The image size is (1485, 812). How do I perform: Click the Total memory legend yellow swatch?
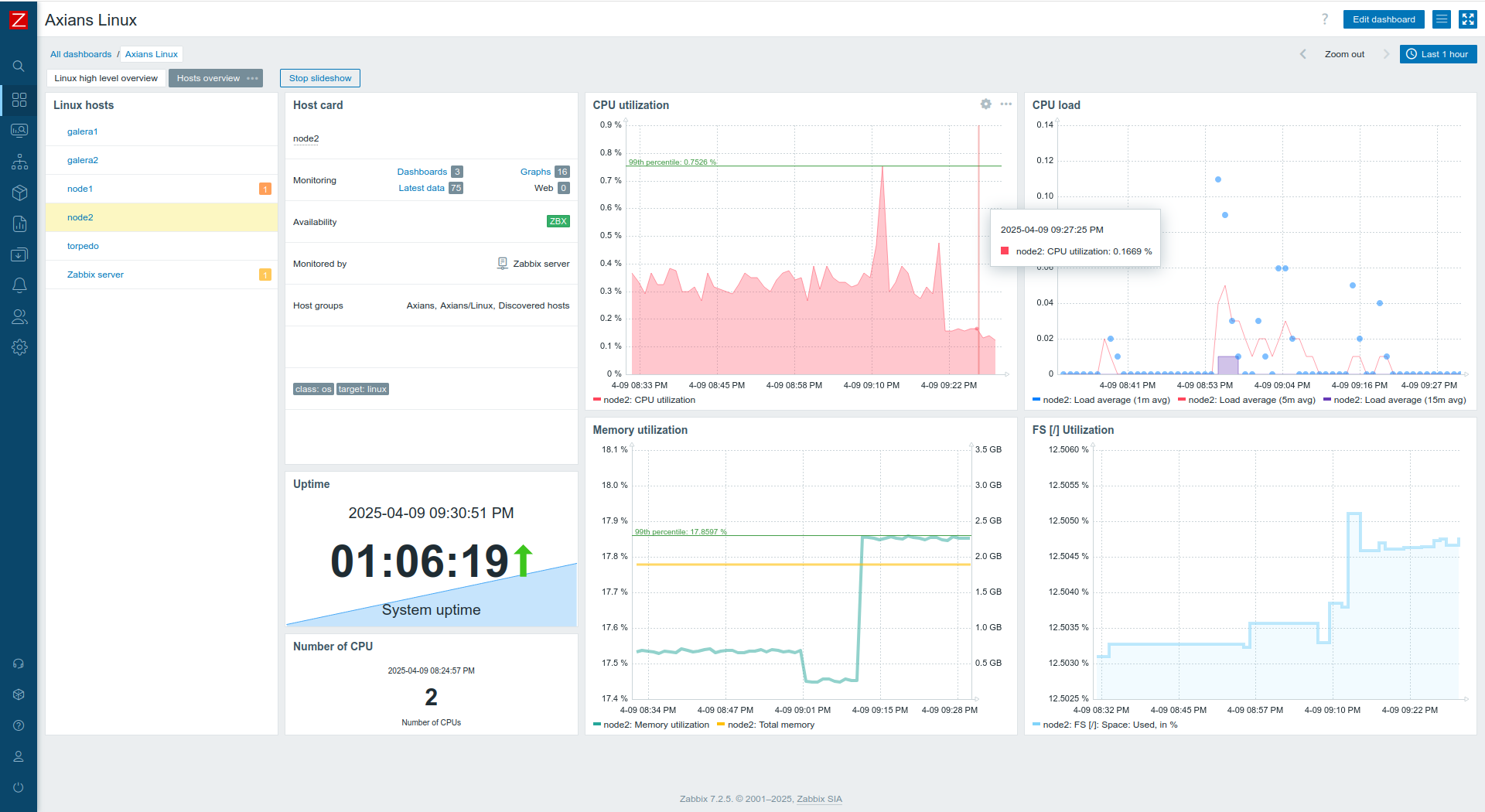coord(721,725)
